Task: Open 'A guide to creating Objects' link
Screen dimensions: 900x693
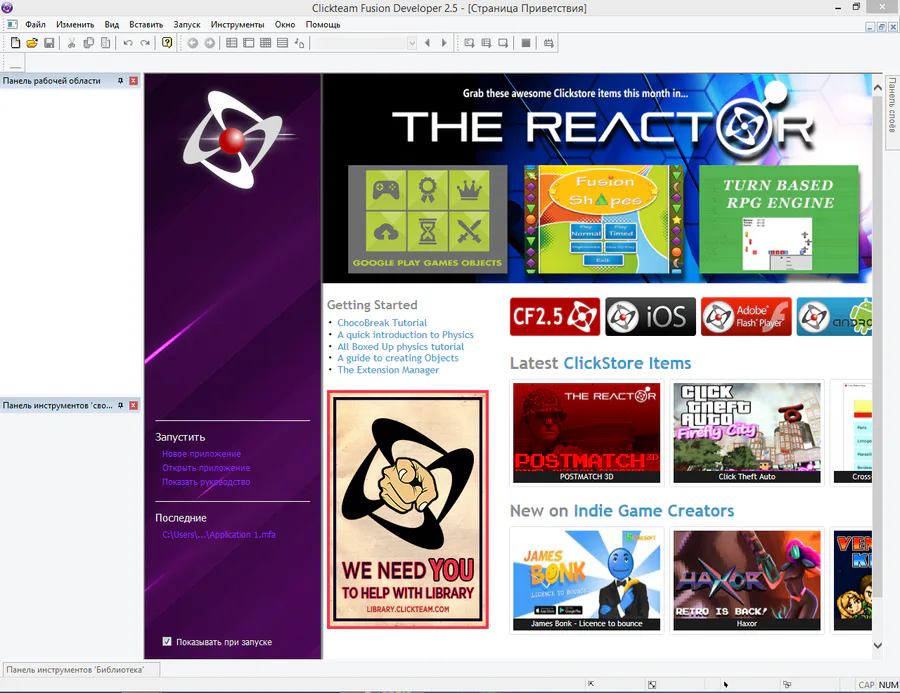Action: 398,358
